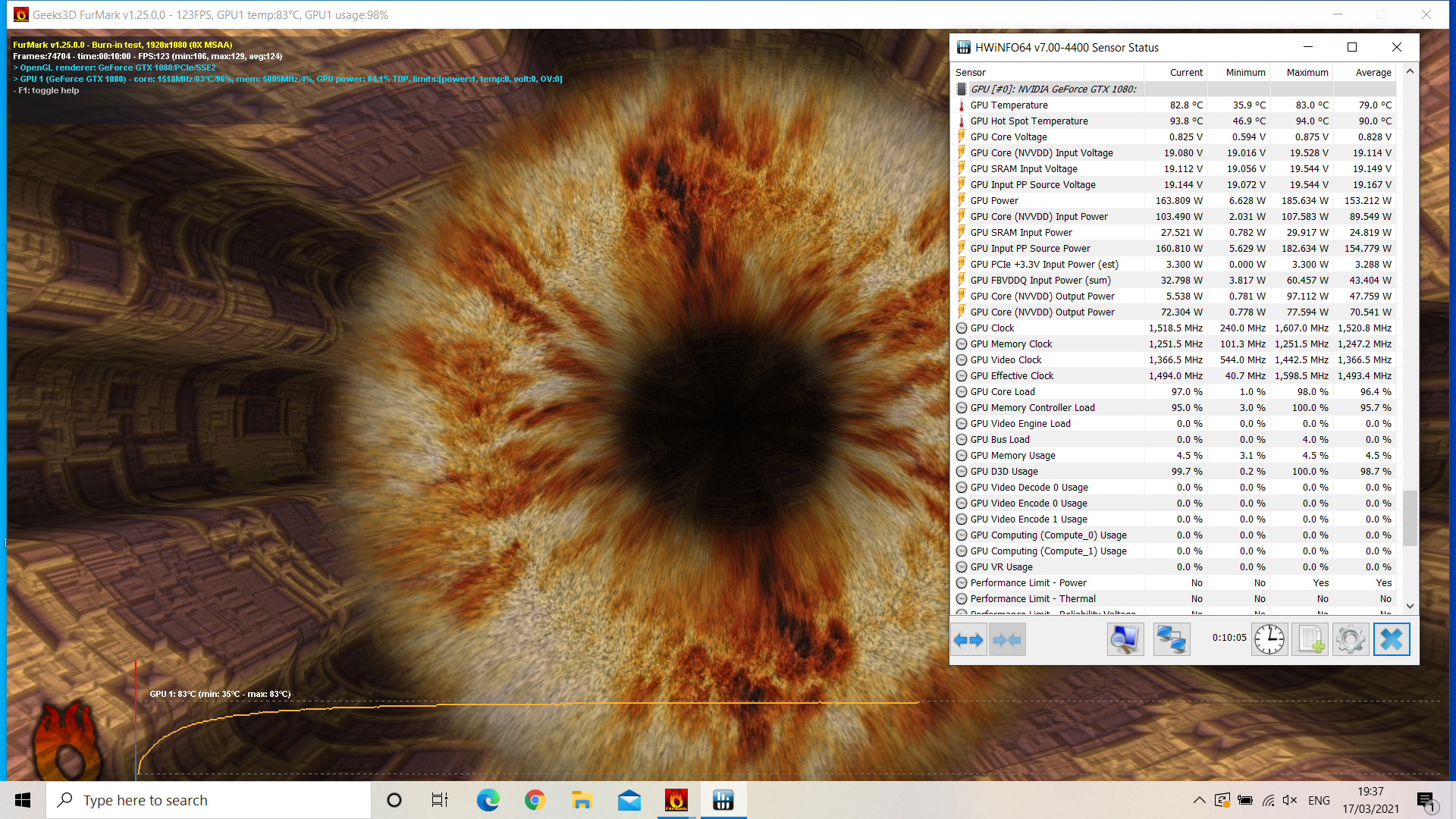
Task: Click the expand columns arrows button in HWiNFO
Action: pyautogui.click(x=968, y=640)
